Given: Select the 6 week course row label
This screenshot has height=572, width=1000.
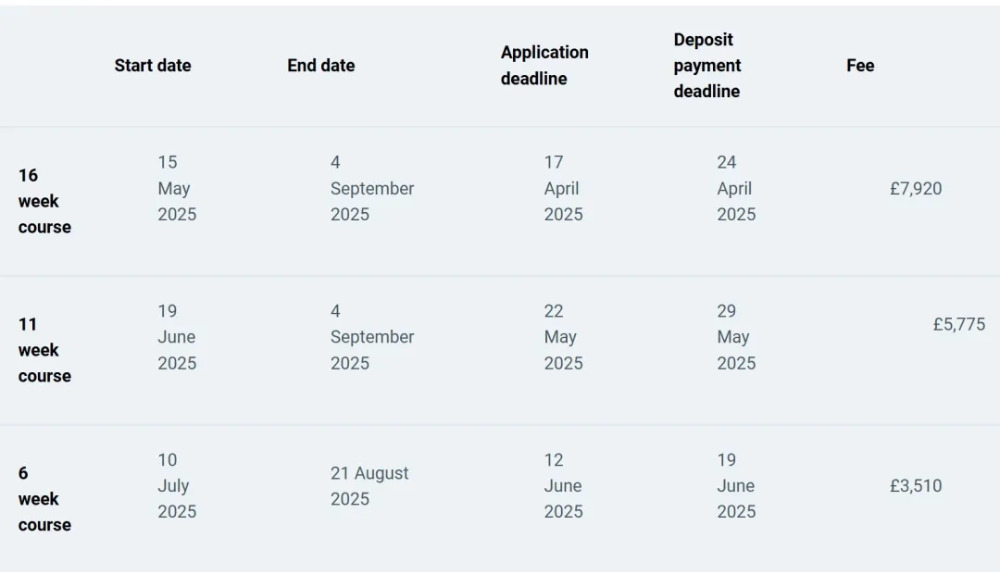Looking at the screenshot, I should 44,499.
